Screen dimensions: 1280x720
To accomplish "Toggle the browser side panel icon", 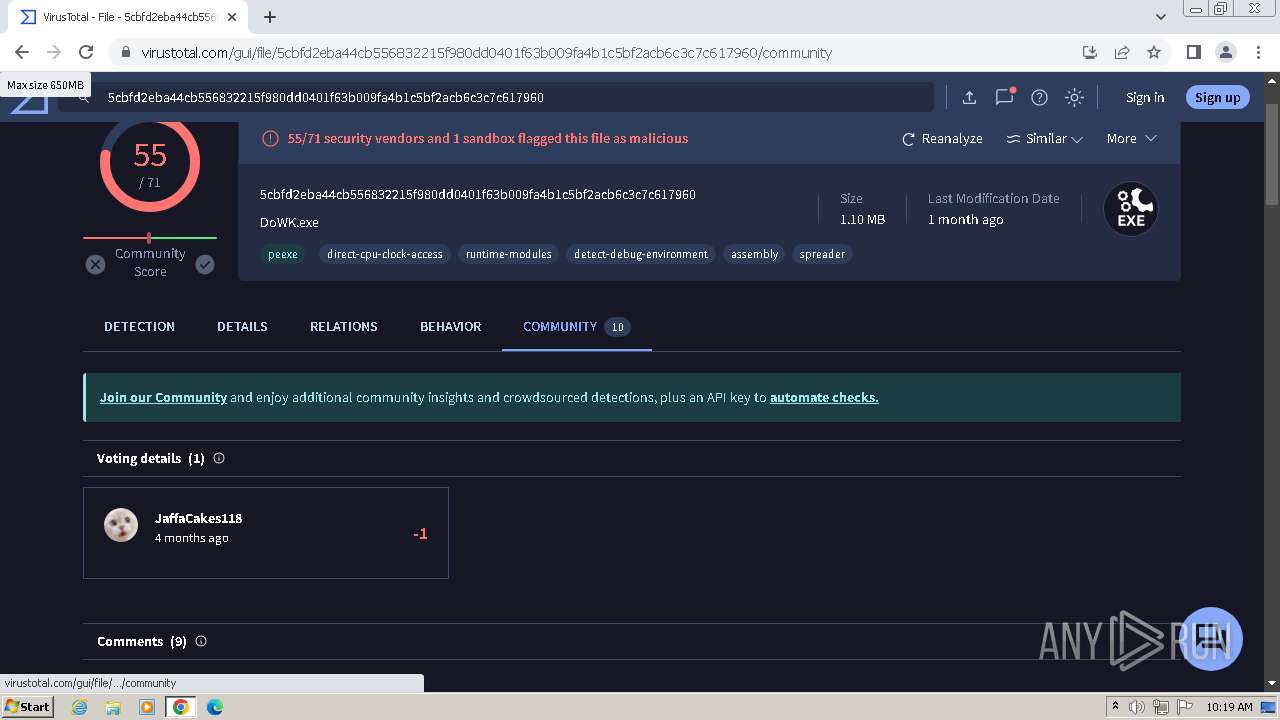I will (1194, 52).
